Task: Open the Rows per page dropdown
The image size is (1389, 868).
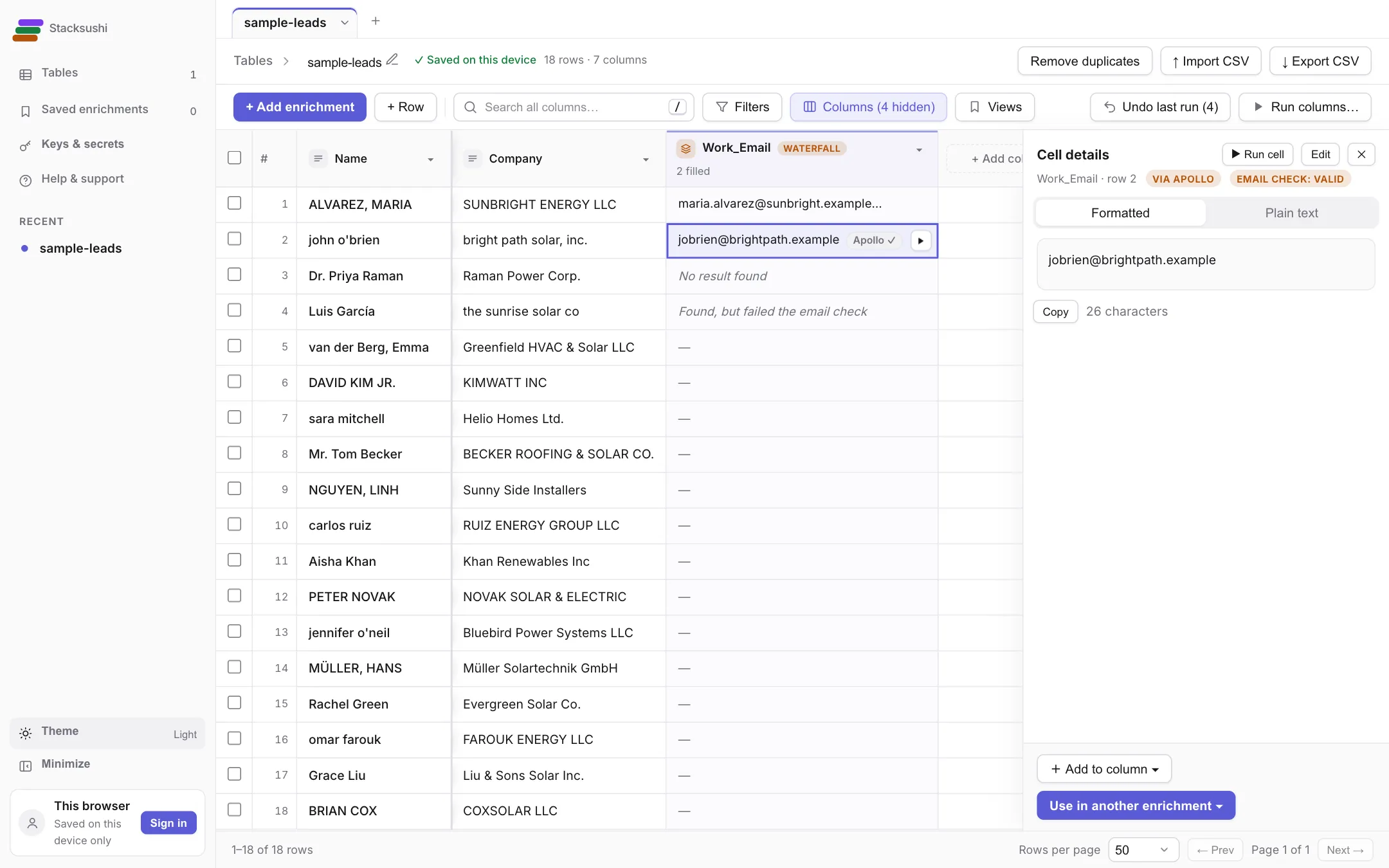Action: coord(1143,850)
